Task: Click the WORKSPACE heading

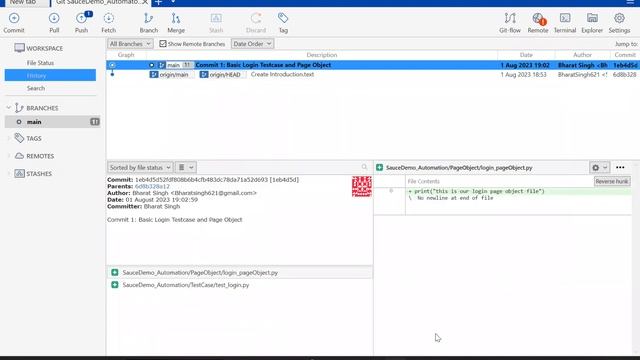Action: pyautogui.click(x=44, y=48)
